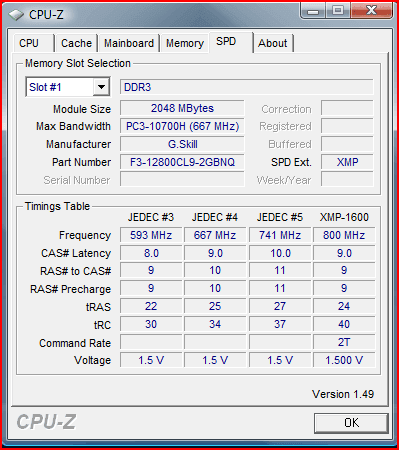This screenshot has width=399, height=450.
Task: Select the Mainboard tab
Action: (129, 43)
